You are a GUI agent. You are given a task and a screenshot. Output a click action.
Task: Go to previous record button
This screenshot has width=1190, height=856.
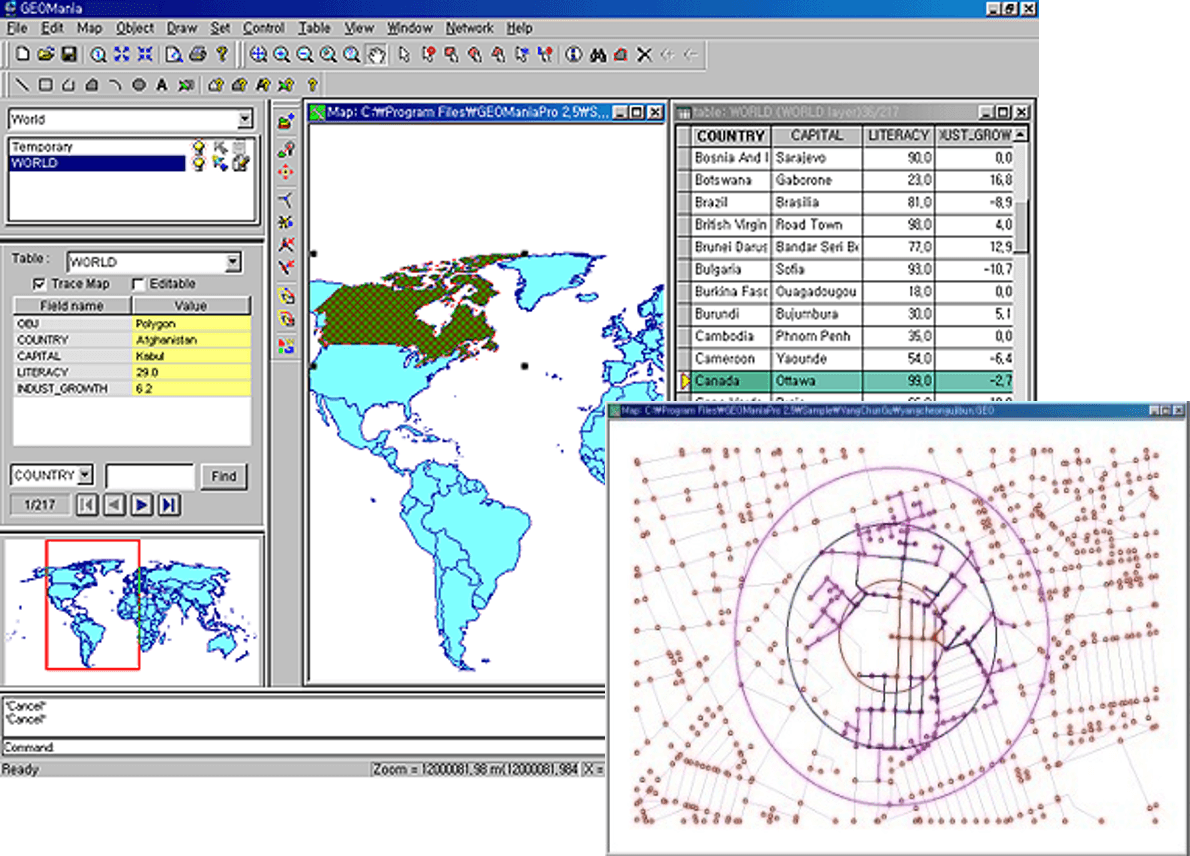(x=115, y=505)
